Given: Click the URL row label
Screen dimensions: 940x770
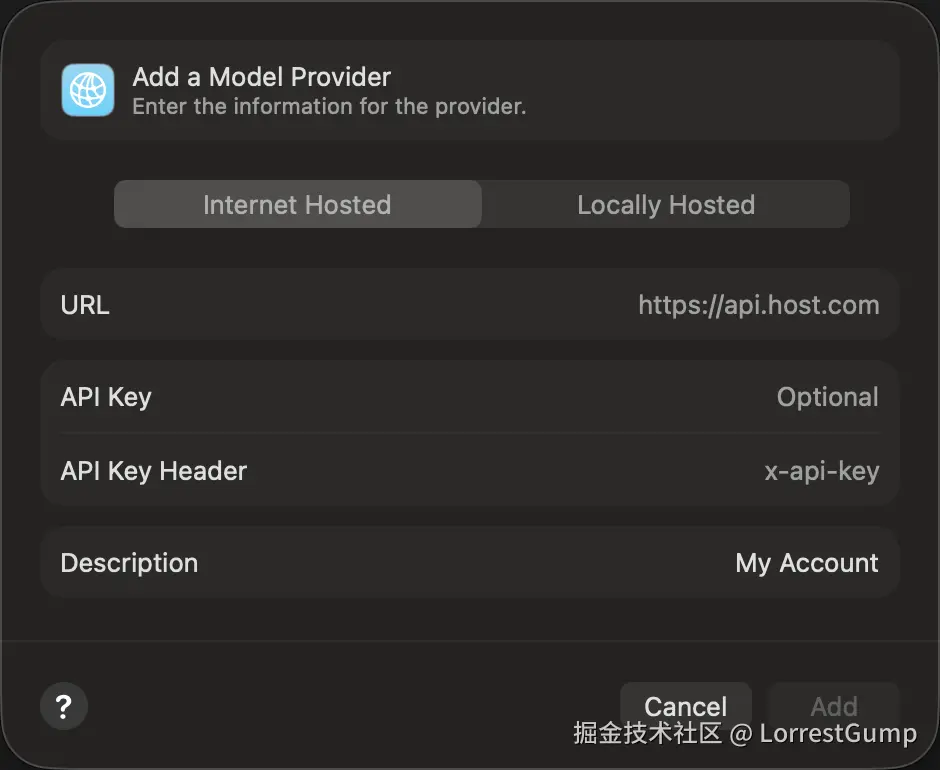Looking at the screenshot, I should pyautogui.click(x=85, y=305).
